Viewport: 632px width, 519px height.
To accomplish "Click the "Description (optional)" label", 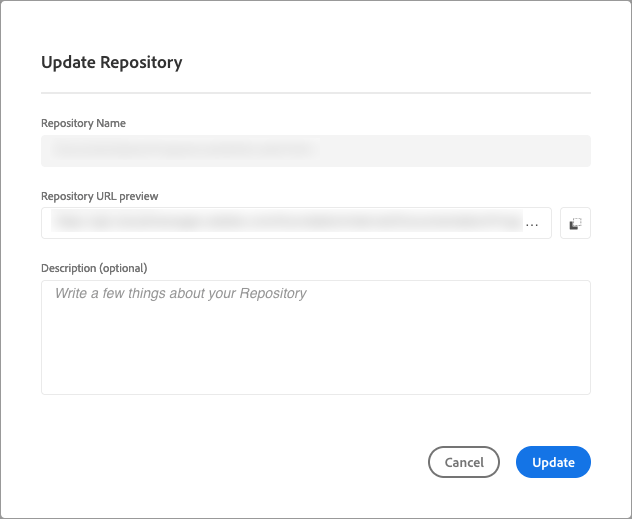I will point(94,268).
